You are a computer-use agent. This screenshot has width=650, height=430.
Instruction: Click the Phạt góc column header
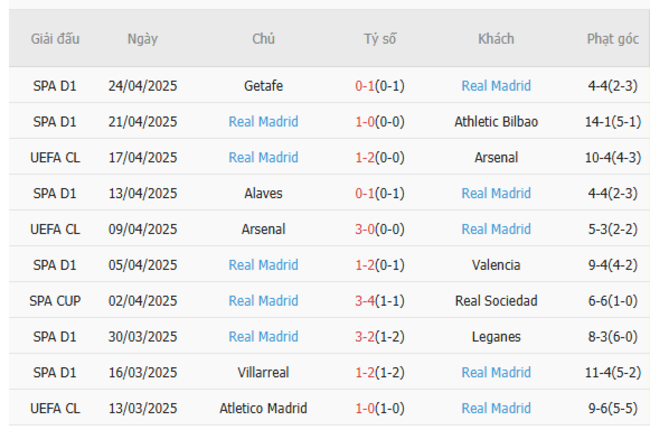pos(612,39)
